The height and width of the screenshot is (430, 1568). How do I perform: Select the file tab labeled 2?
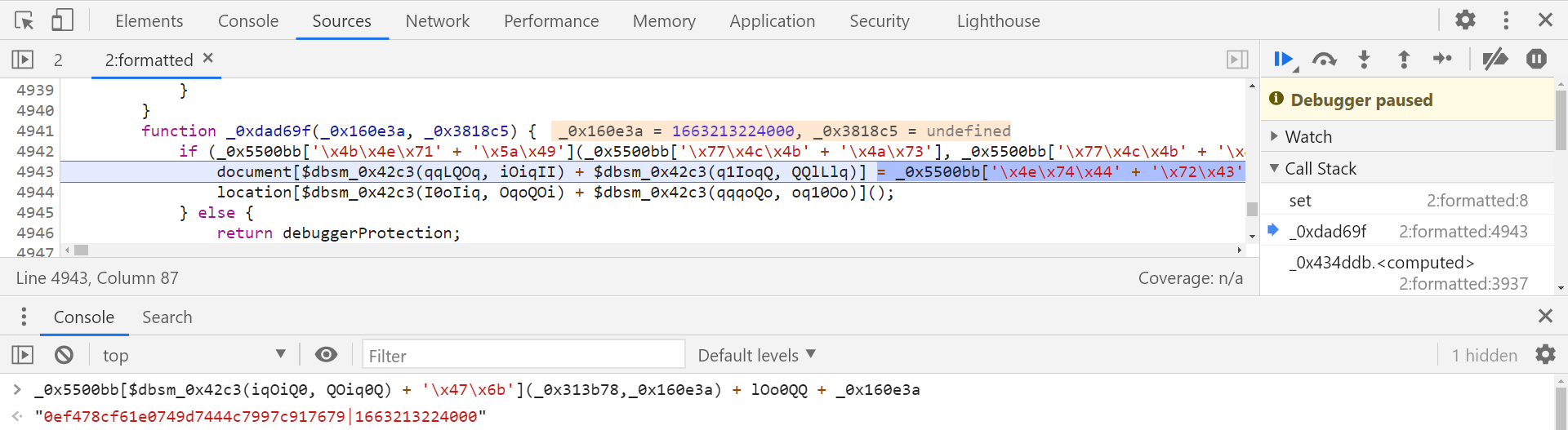58,60
